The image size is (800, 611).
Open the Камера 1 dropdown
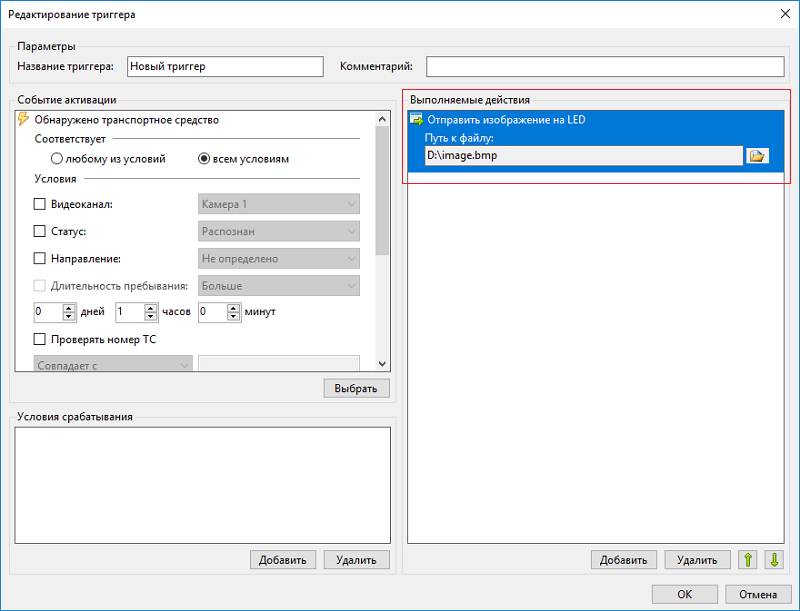pyautogui.click(x=279, y=204)
